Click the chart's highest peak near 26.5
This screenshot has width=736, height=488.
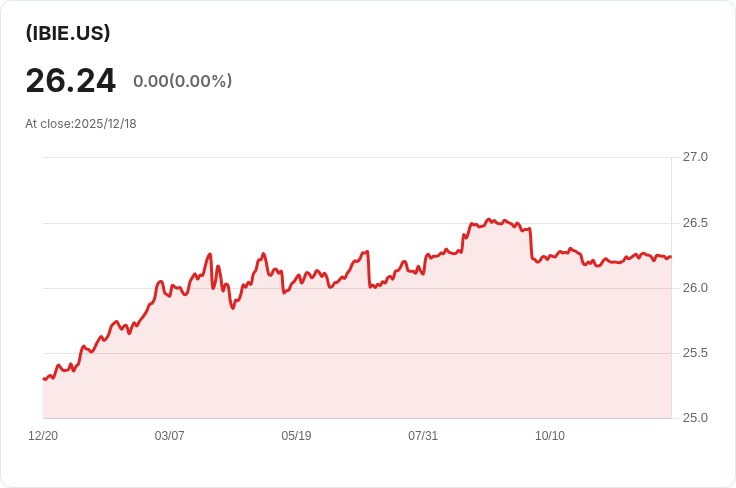coord(490,219)
